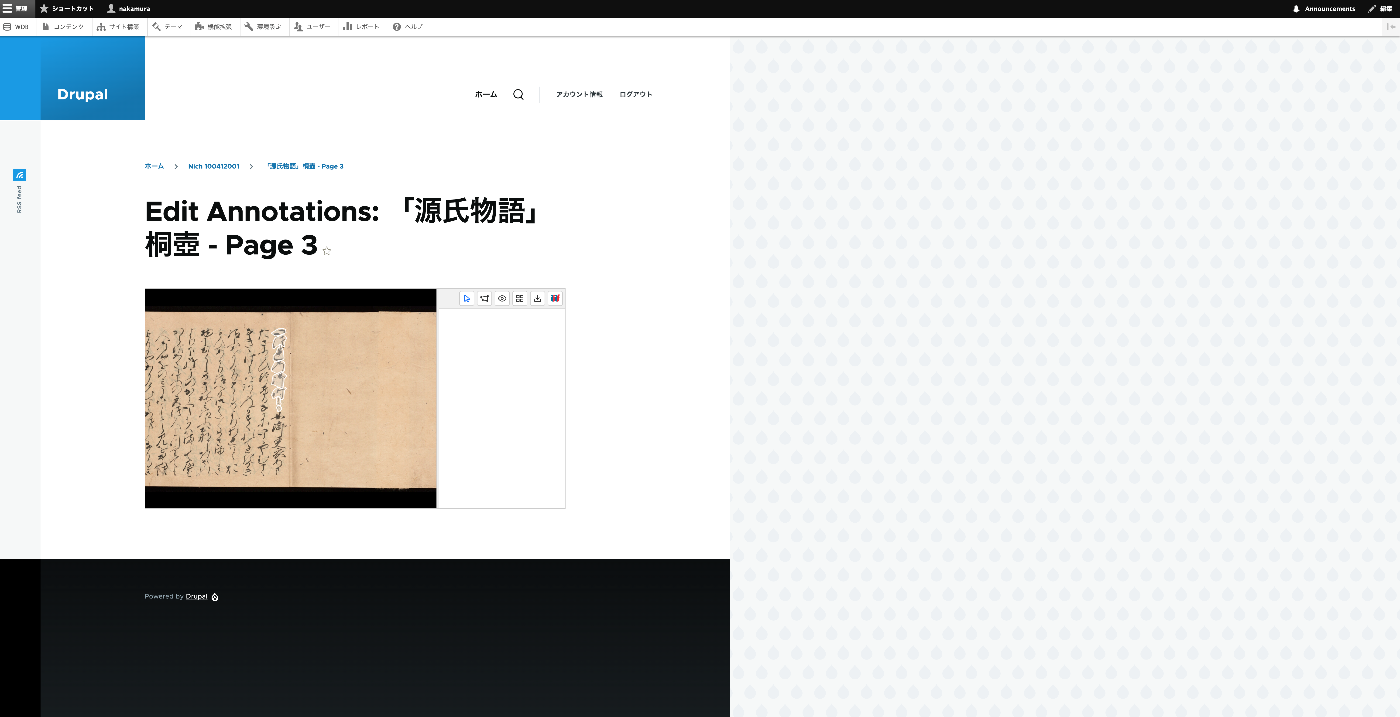This screenshot has height=717, width=1400.
Task: Open the ショートカット toolbar item
Action: (67, 8)
